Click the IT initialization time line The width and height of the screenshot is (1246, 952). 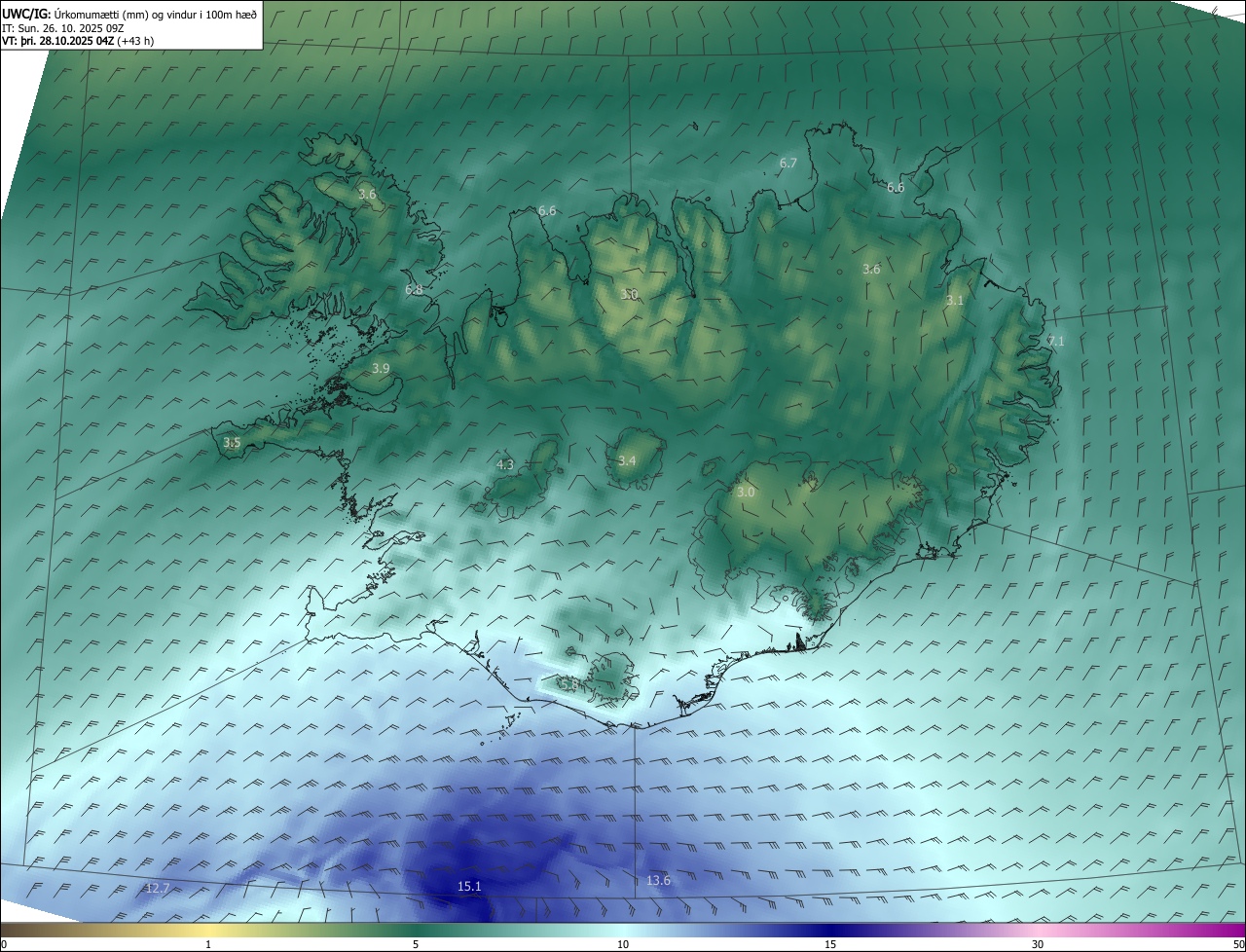pos(62,28)
